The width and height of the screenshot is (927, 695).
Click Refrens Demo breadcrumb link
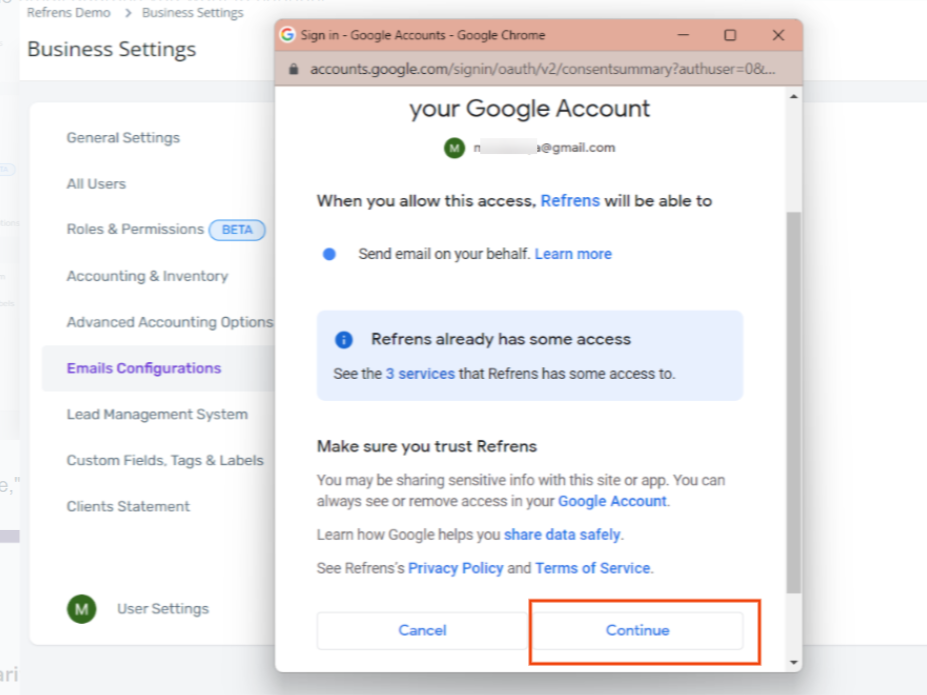(x=69, y=13)
